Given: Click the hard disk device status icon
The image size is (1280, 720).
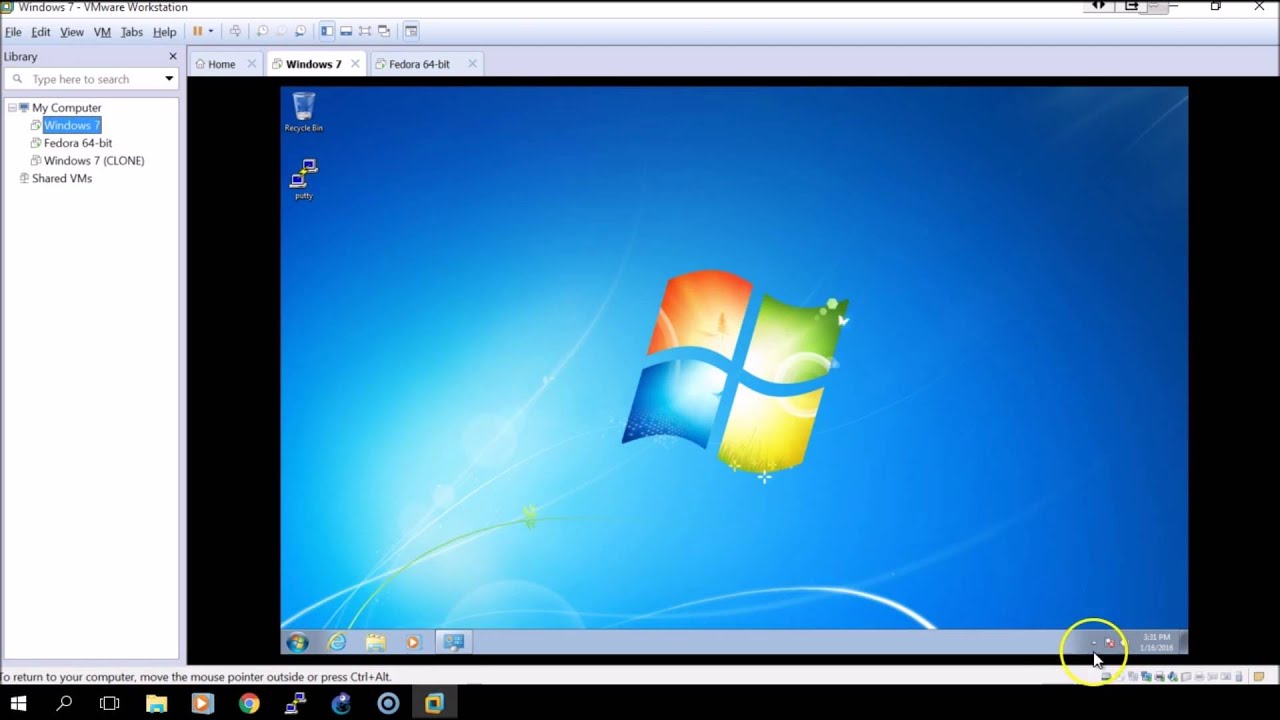Looking at the screenshot, I should pos(1106,677).
